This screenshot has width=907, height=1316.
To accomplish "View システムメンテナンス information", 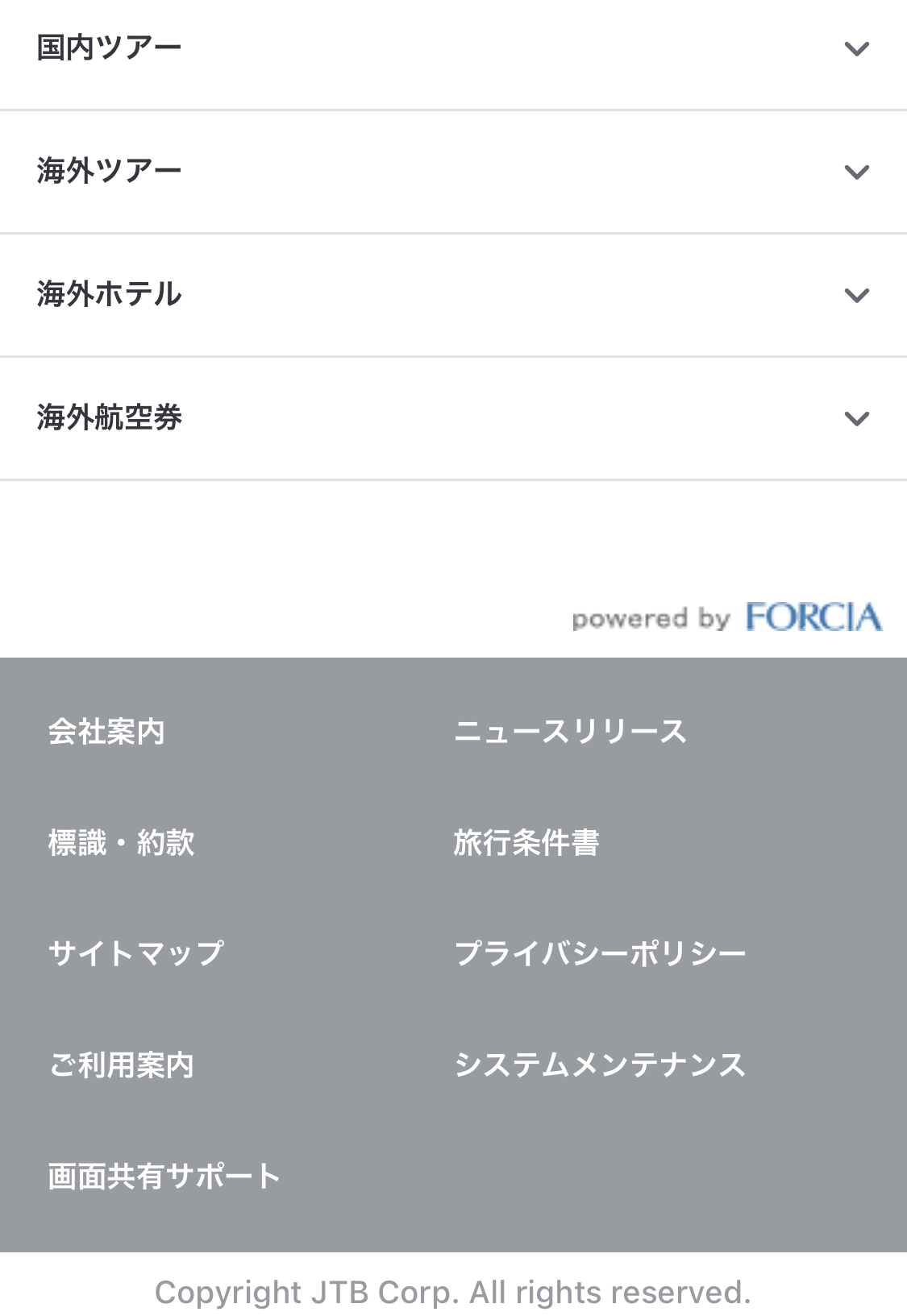I will pyautogui.click(x=600, y=1065).
